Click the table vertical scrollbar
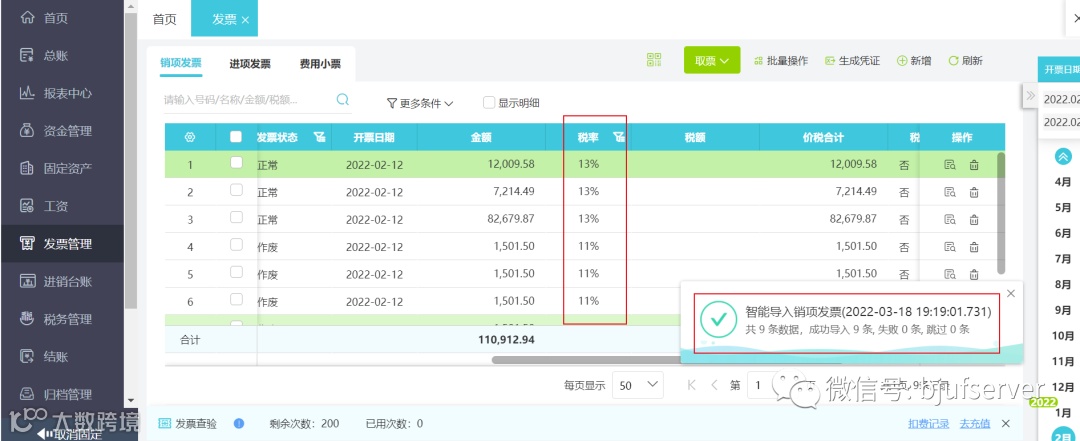 click(x=1001, y=212)
